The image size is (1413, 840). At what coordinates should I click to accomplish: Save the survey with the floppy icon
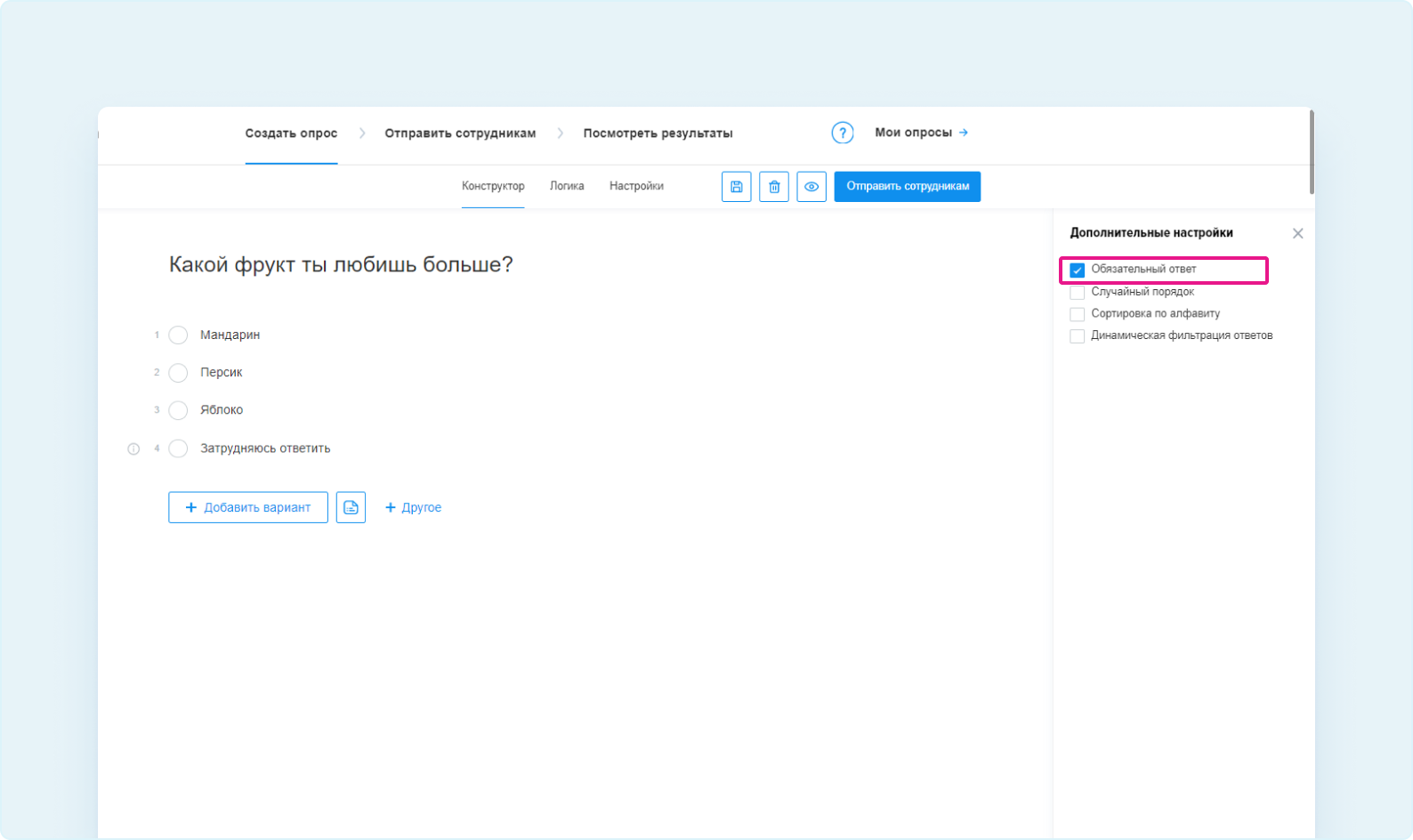(736, 187)
